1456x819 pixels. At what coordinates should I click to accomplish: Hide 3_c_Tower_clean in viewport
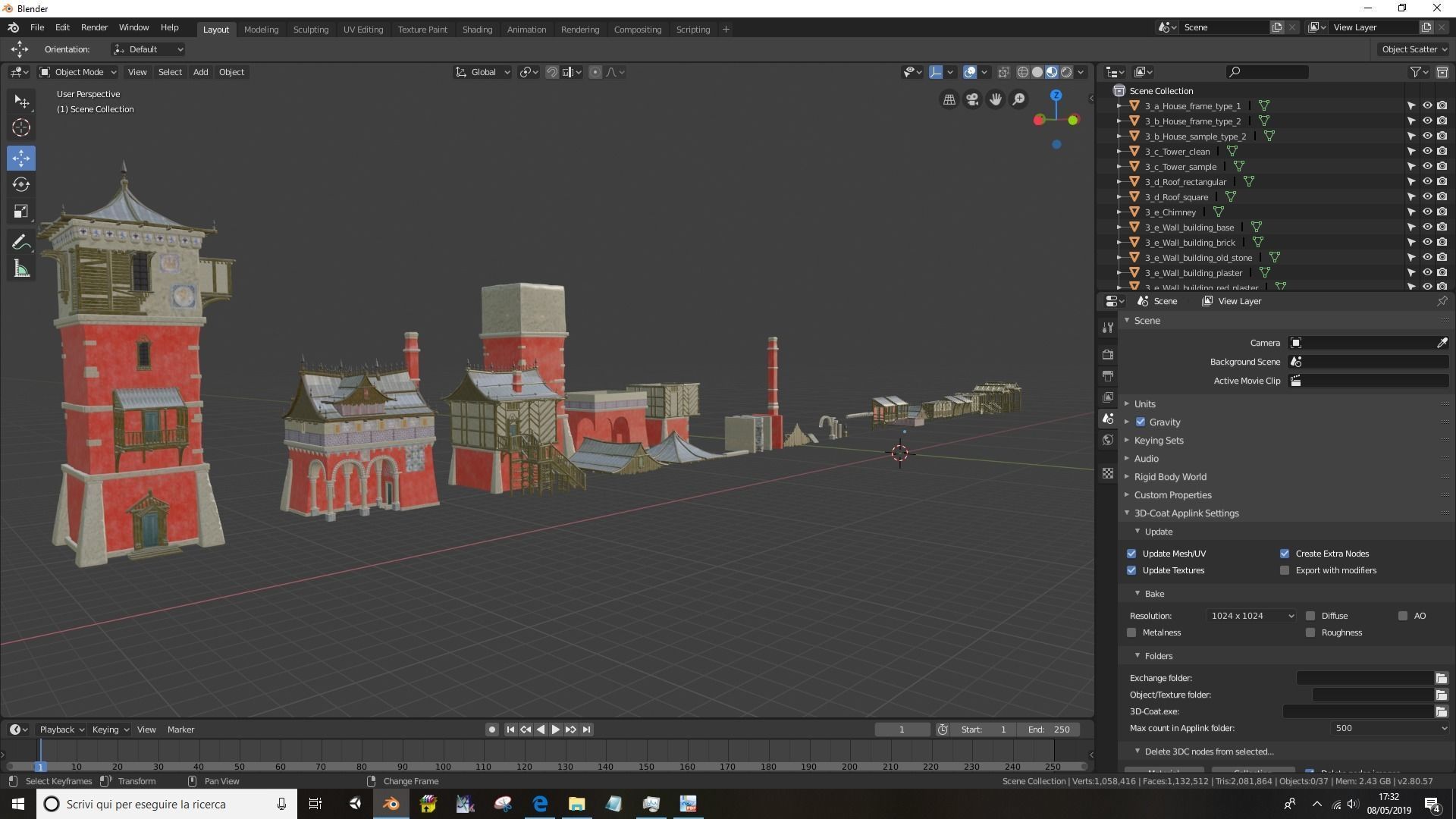tap(1426, 152)
